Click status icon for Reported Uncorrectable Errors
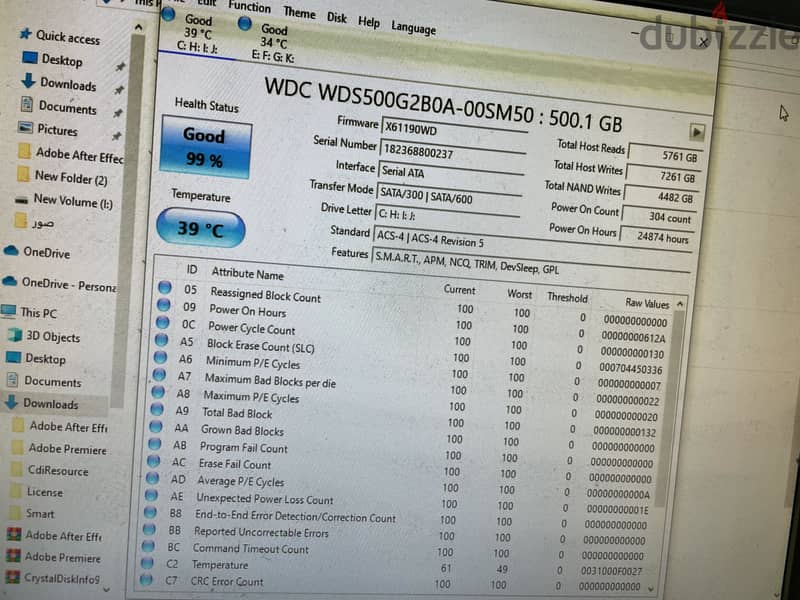 coord(149,529)
